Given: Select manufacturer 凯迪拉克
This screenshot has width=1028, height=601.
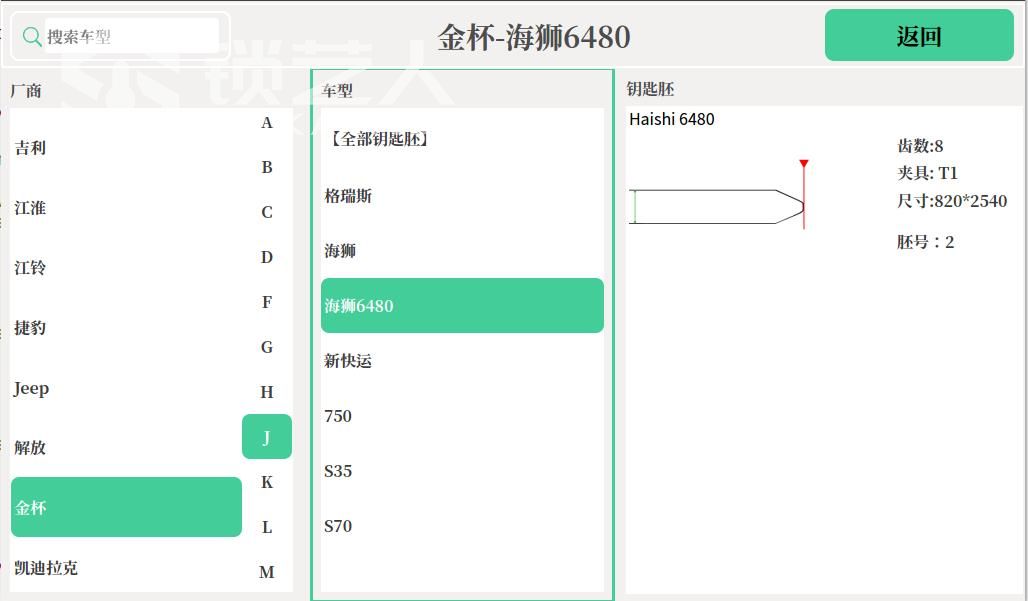Looking at the screenshot, I should click(x=126, y=568).
